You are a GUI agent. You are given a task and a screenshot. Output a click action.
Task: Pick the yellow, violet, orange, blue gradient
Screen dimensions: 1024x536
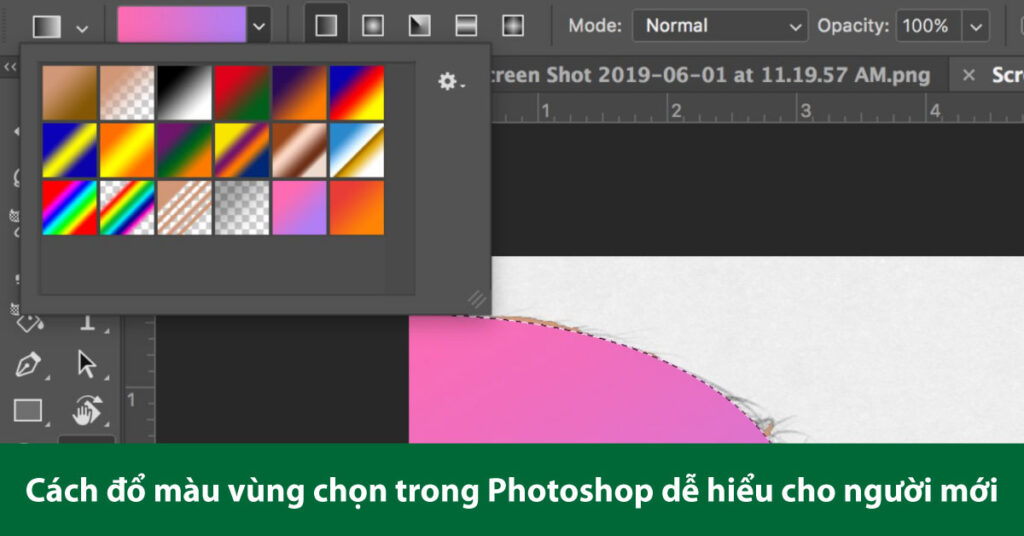point(242,150)
